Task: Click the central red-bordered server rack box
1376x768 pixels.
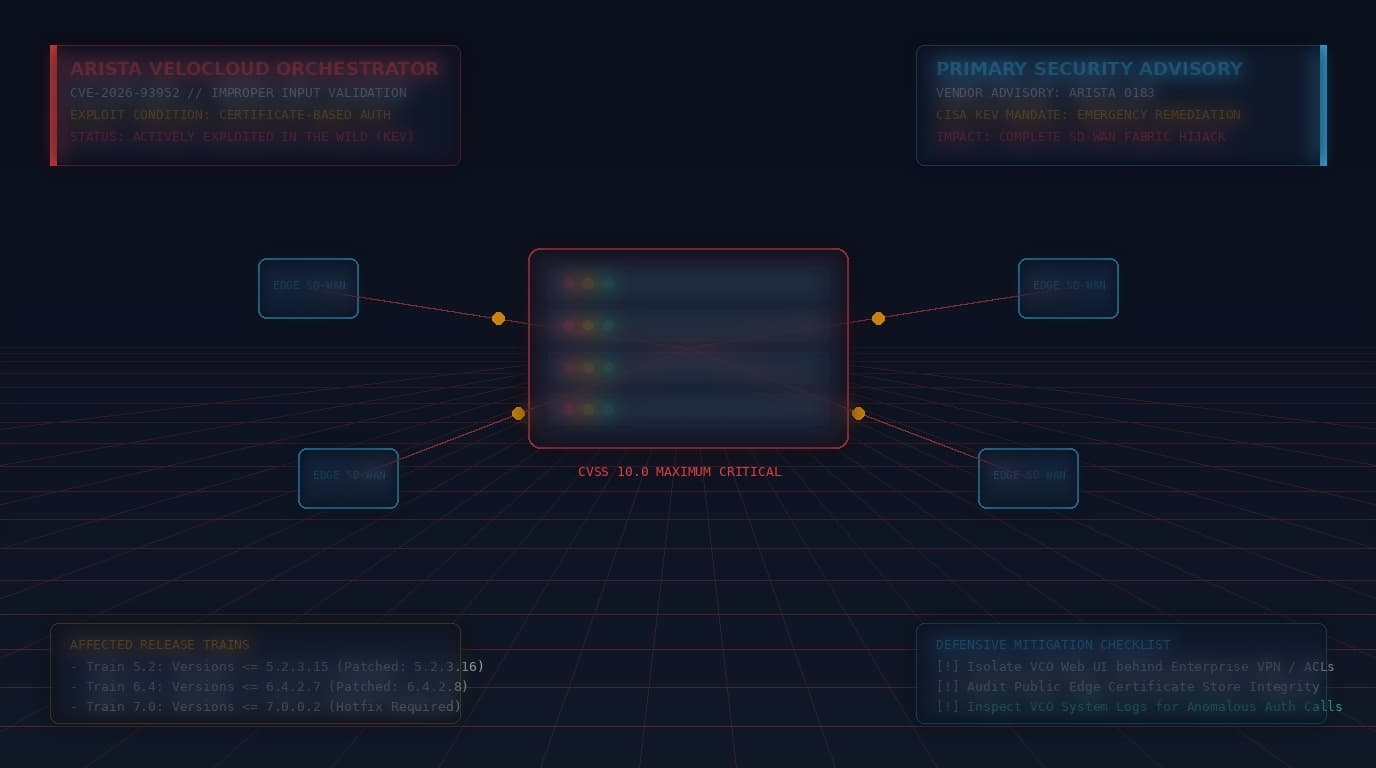Action: coord(688,348)
